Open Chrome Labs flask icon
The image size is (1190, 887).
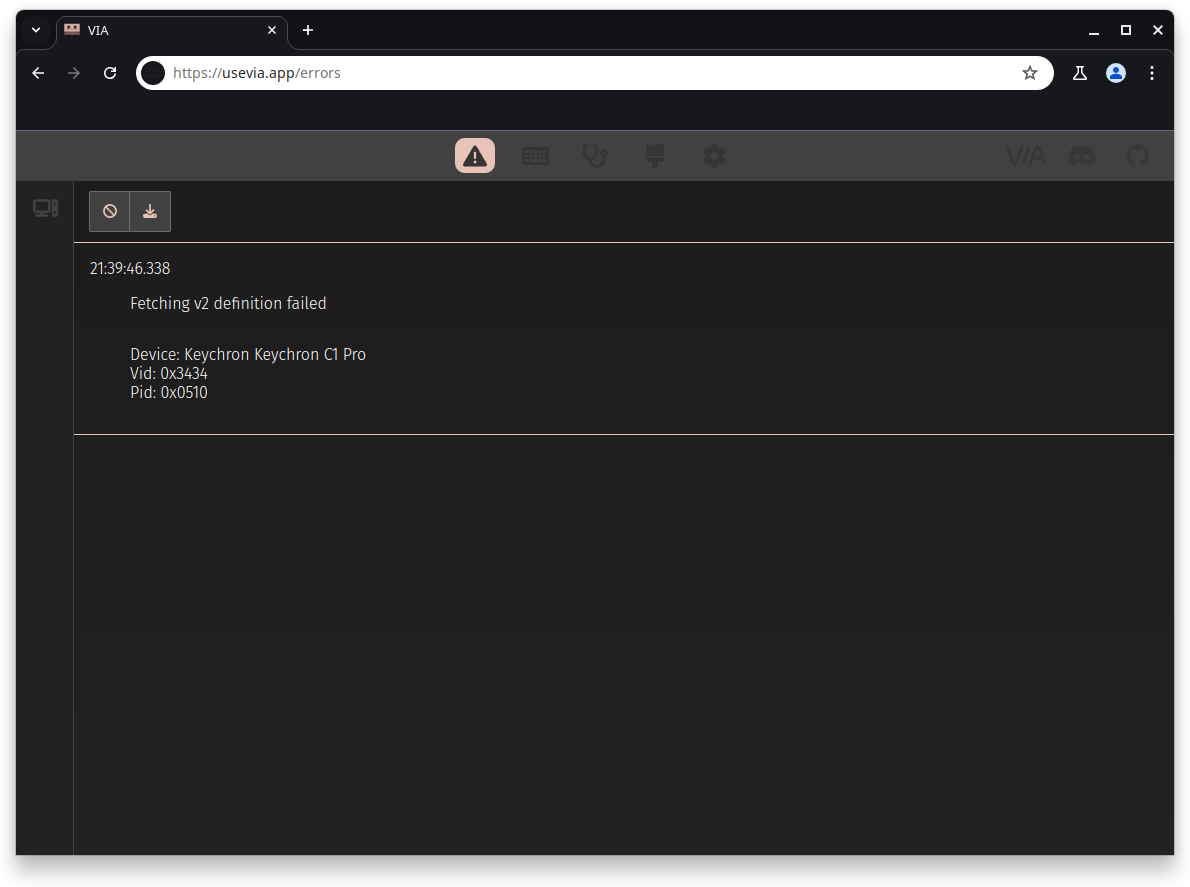[1079, 73]
